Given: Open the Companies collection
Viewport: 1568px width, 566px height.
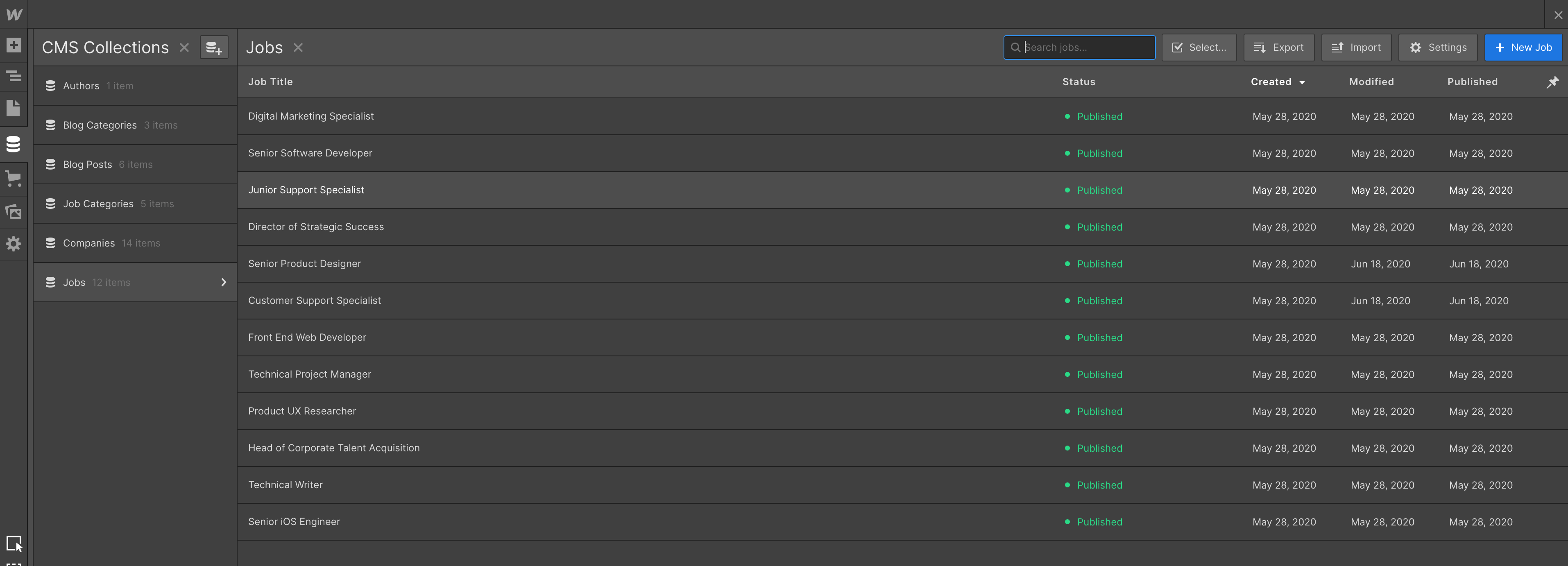Looking at the screenshot, I should coord(89,243).
